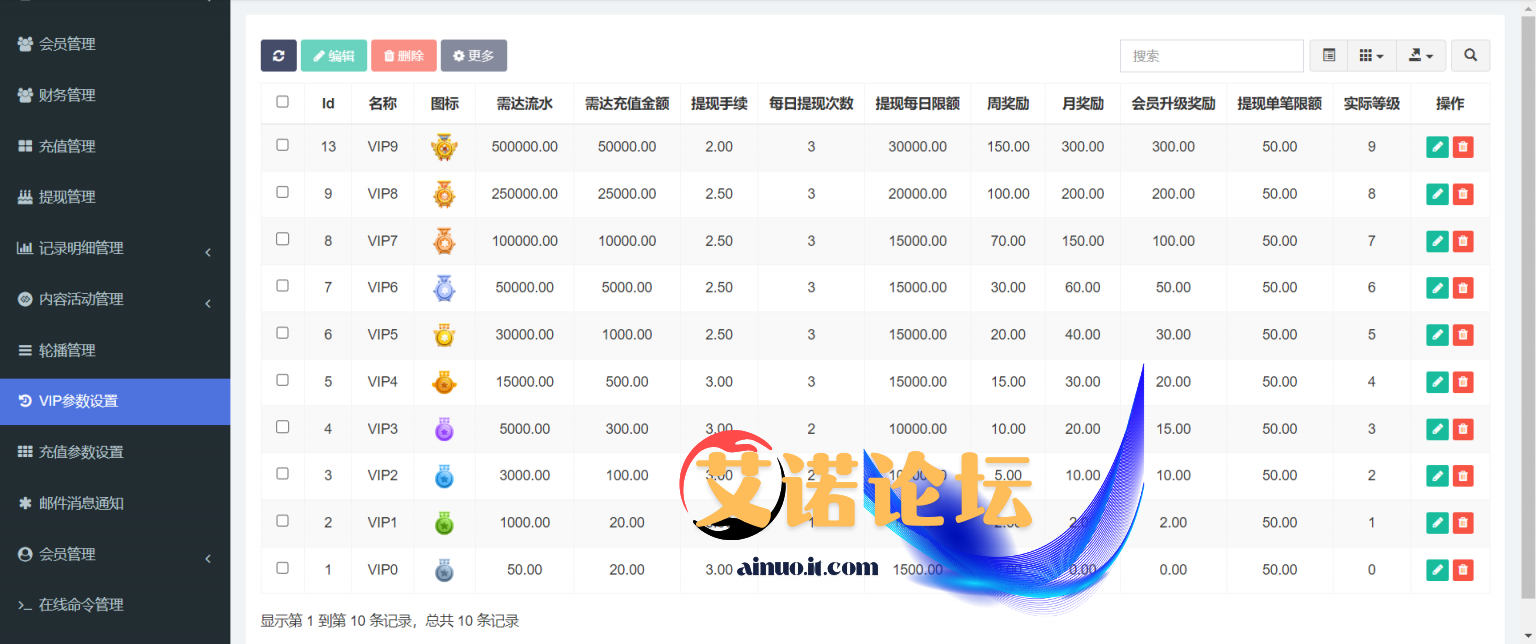Click into the 搜索 input field
The image size is (1536, 644).
pyautogui.click(x=1211, y=56)
